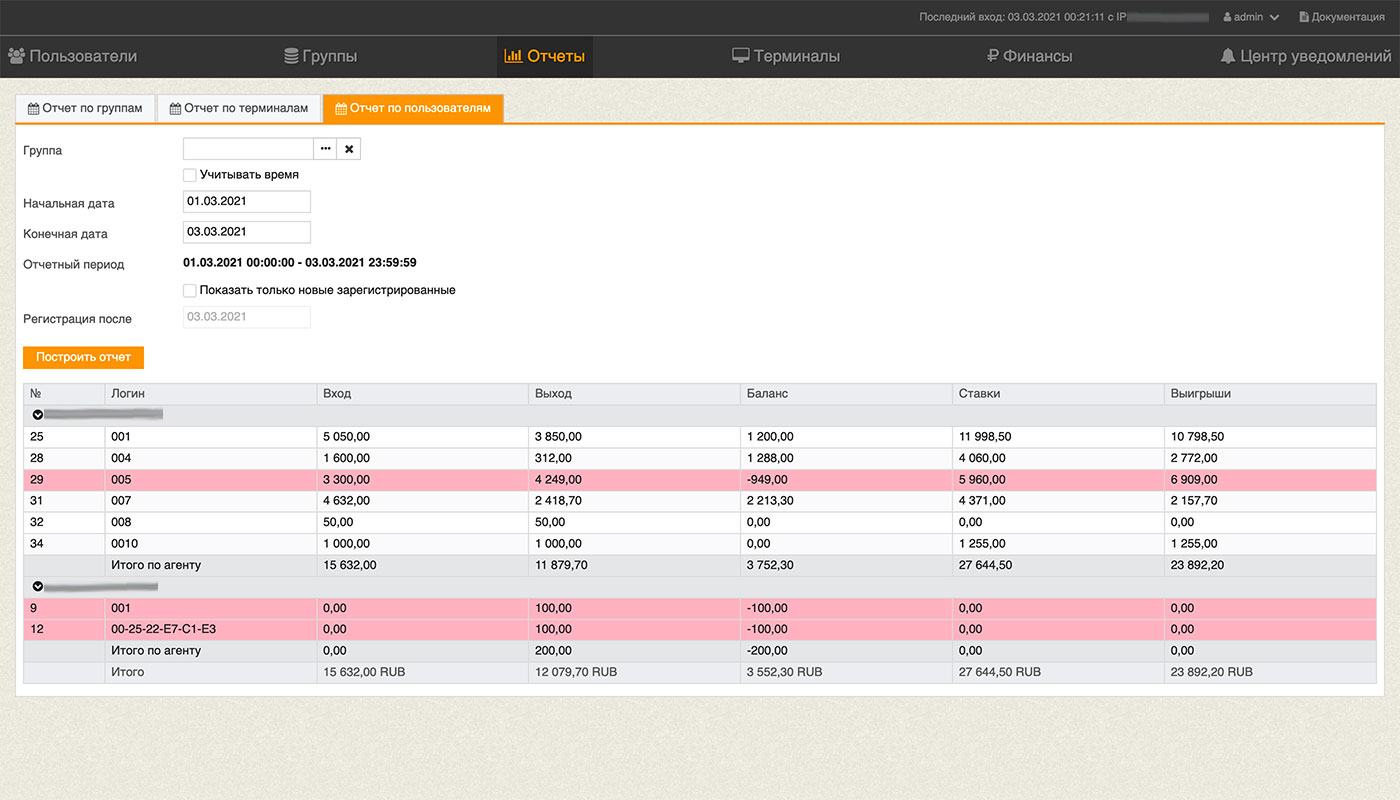
Task: Click the Начальная дата input field
Action: click(246, 201)
